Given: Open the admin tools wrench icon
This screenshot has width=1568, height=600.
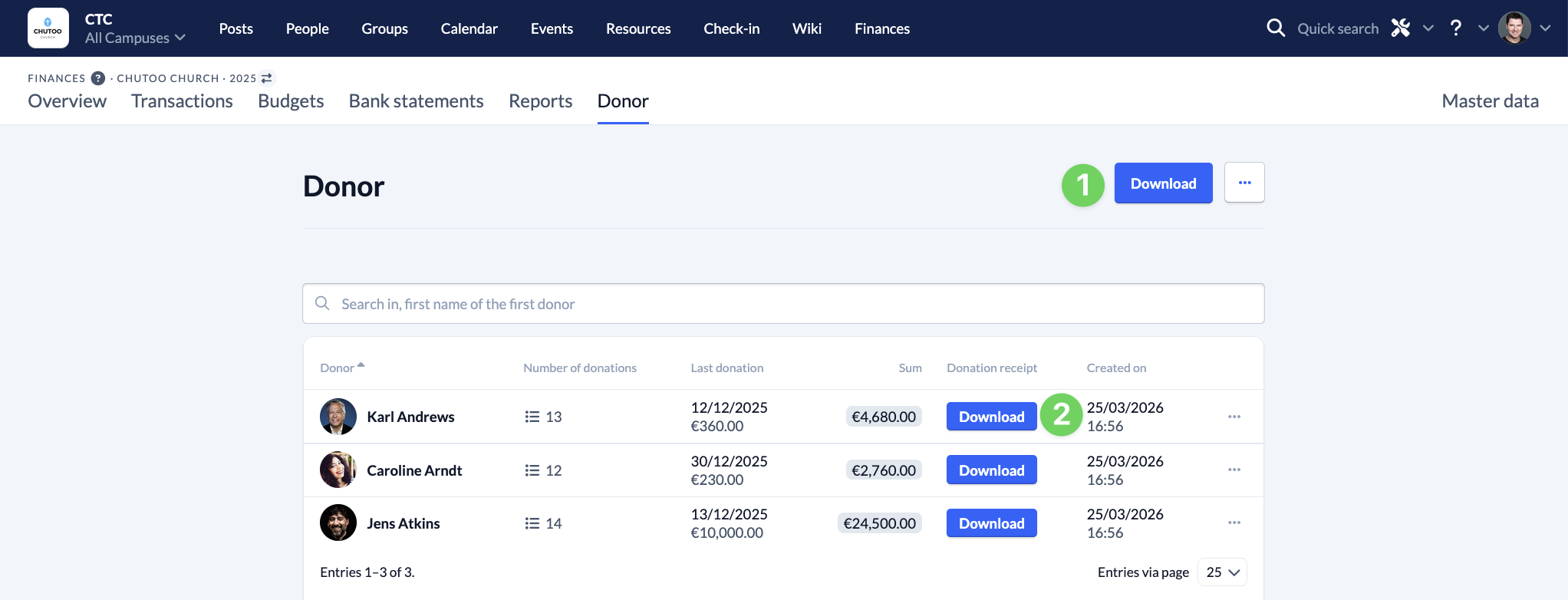Looking at the screenshot, I should pyautogui.click(x=1401, y=28).
